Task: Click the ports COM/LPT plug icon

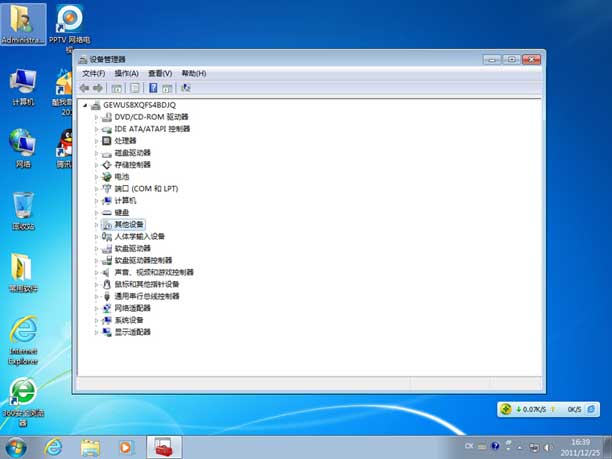Action: point(107,189)
